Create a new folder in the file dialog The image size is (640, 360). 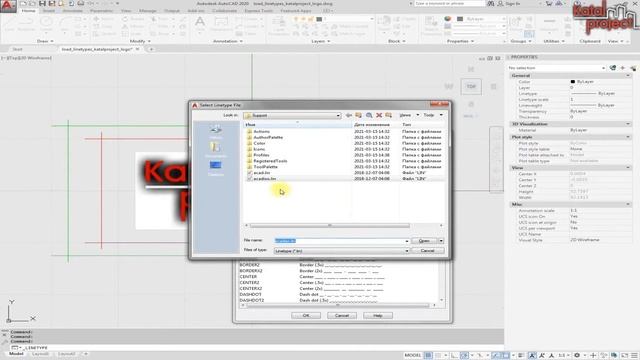click(389, 116)
